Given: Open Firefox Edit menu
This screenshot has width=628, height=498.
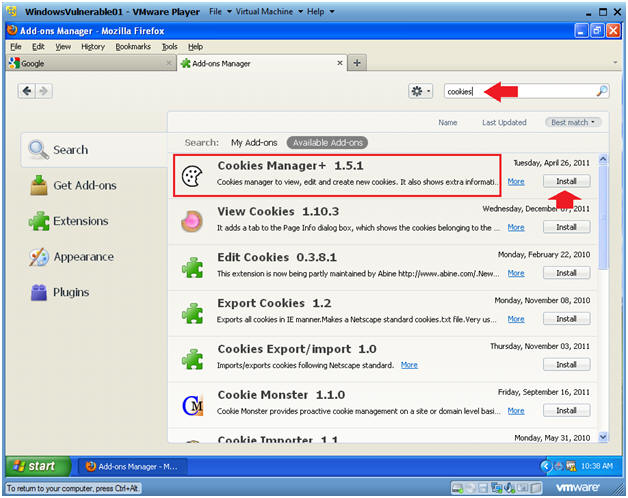Looking at the screenshot, I should [38, 47].
